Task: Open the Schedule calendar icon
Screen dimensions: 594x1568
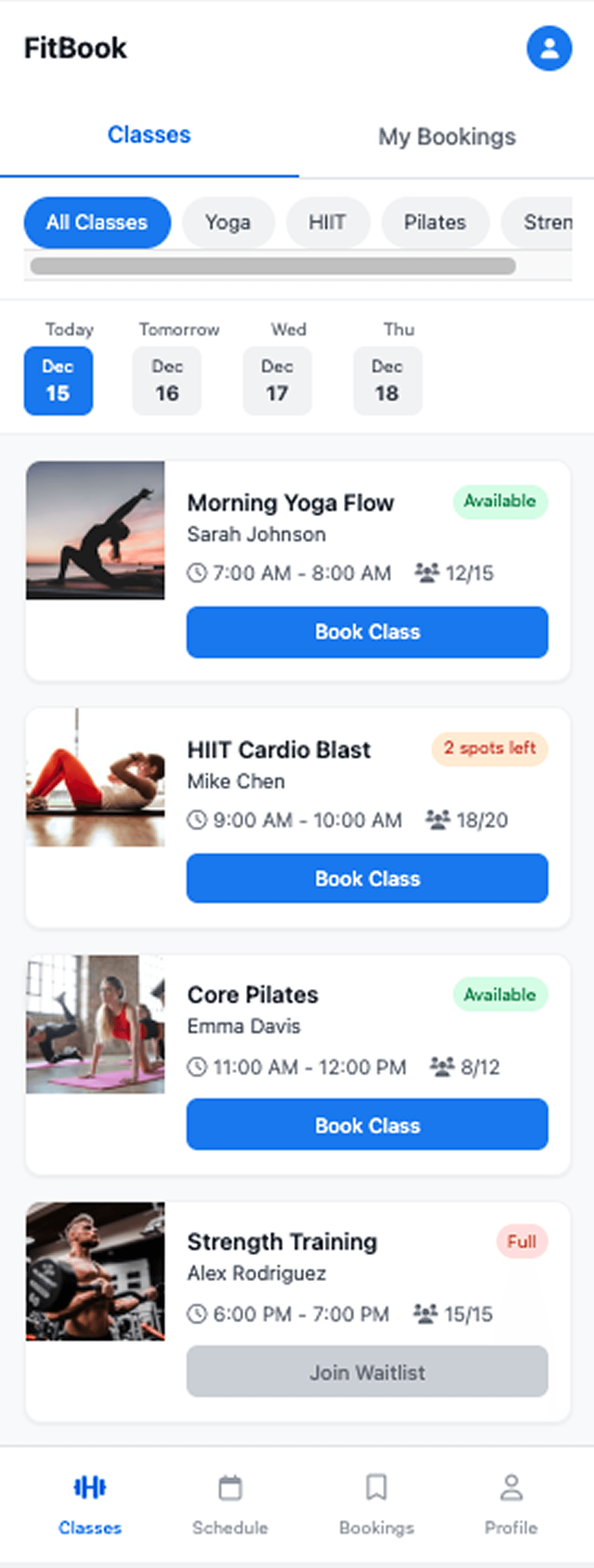Action: (x=230, y=1488)
